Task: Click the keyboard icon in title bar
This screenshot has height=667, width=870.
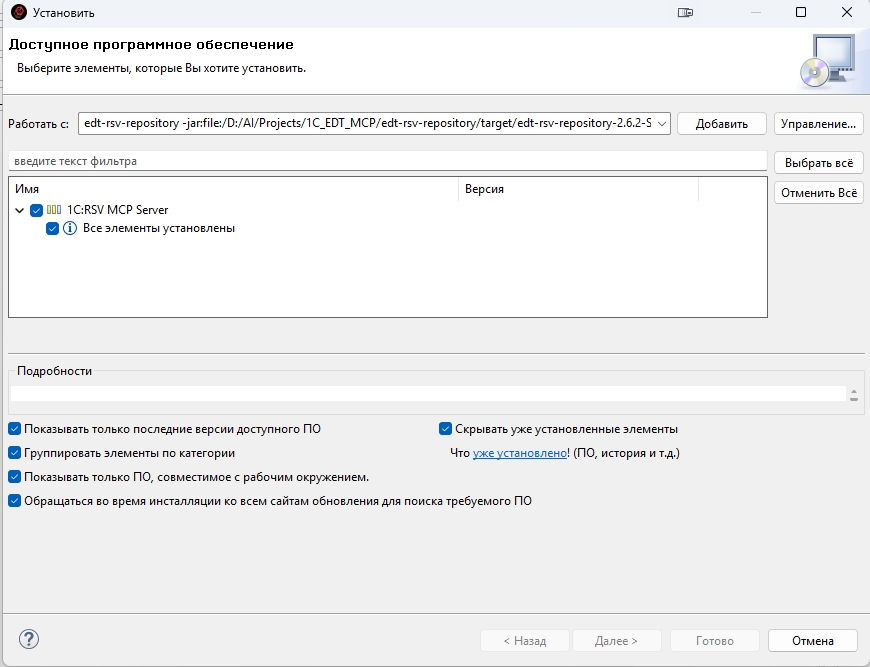Action: point(685,13)
